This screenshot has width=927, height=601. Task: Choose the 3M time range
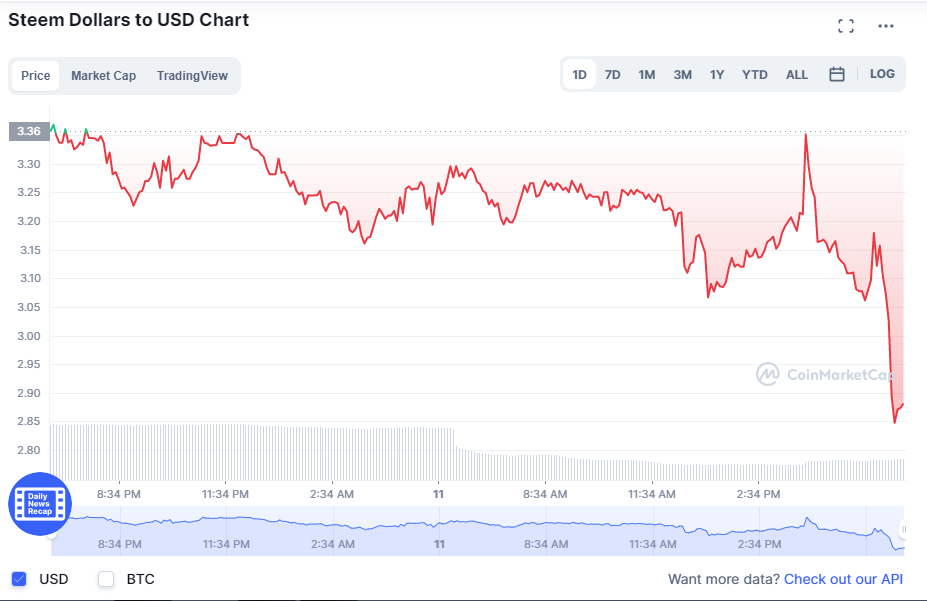pos(682,74)
